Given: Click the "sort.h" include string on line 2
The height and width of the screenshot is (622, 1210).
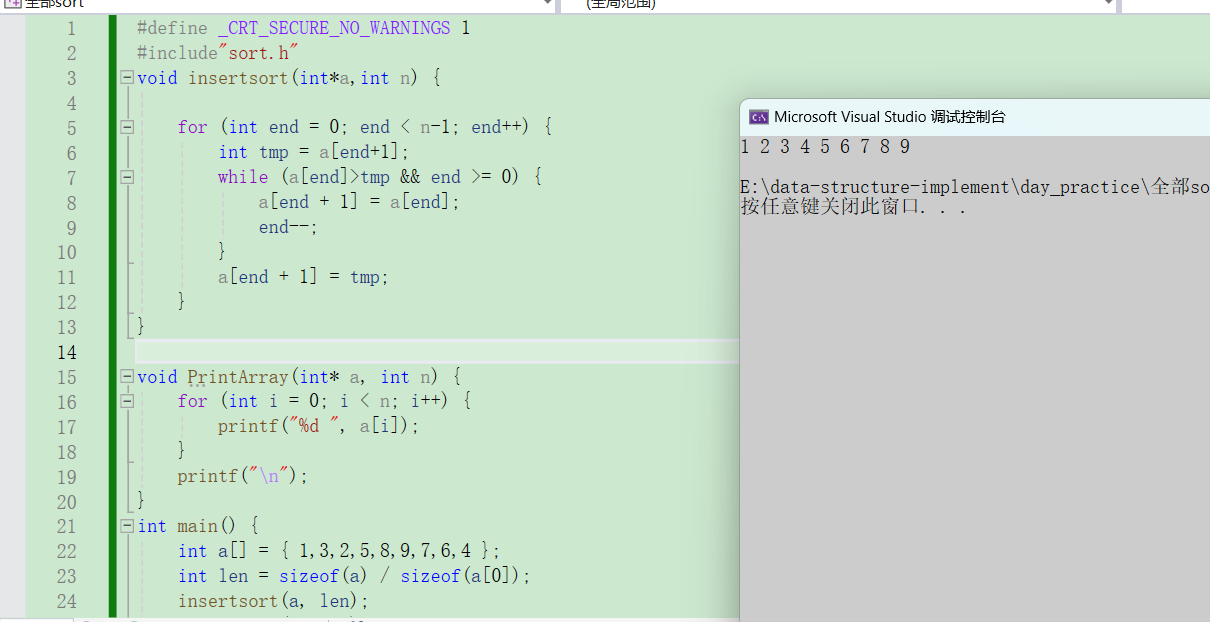Looking at the screenshot, I should tap(259, 53).
